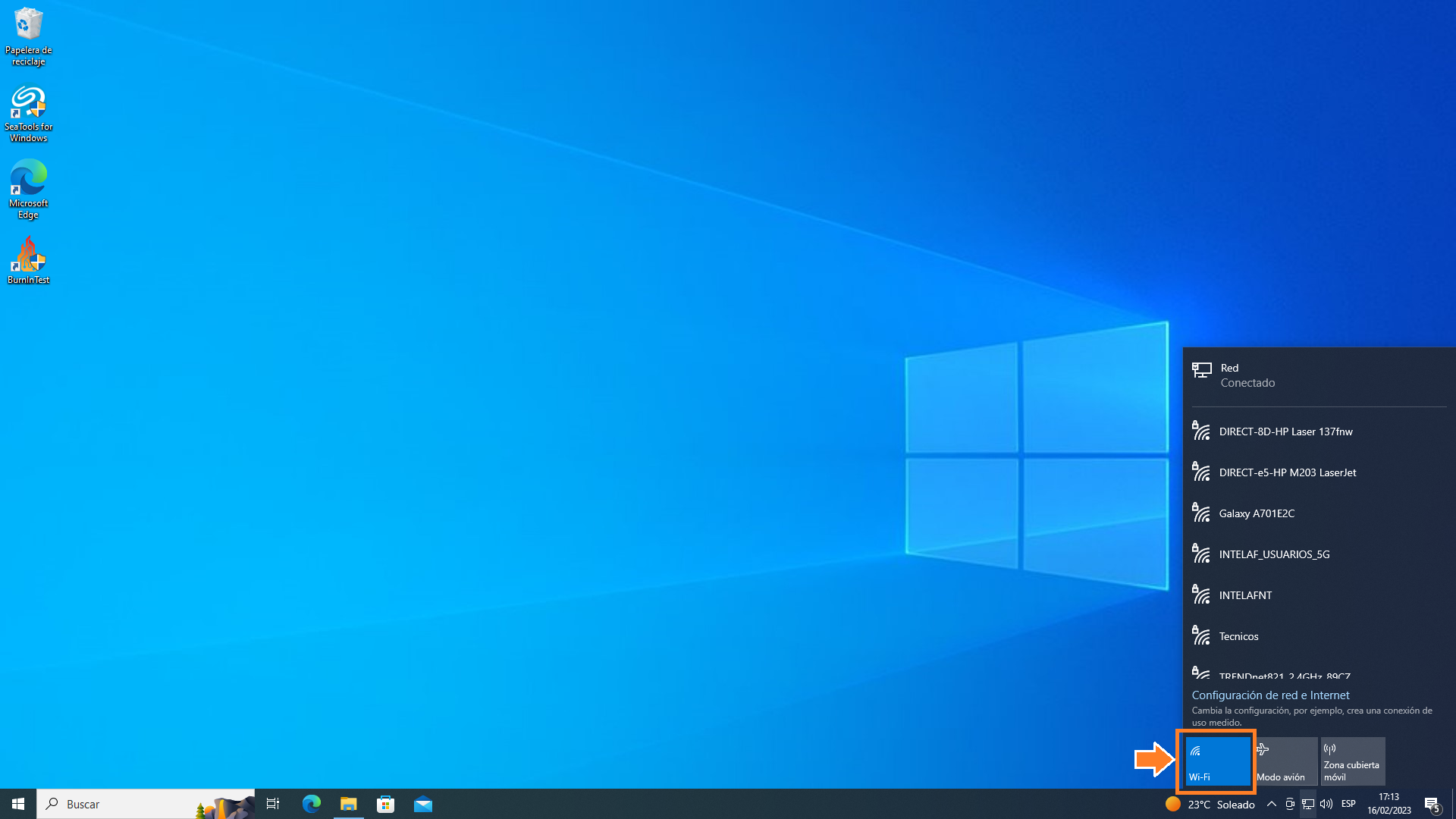Open SeaTools for Windows shortcut
Image resolution: width=1456 pixels, height=819 pixels.
click(x=28, y=113)
